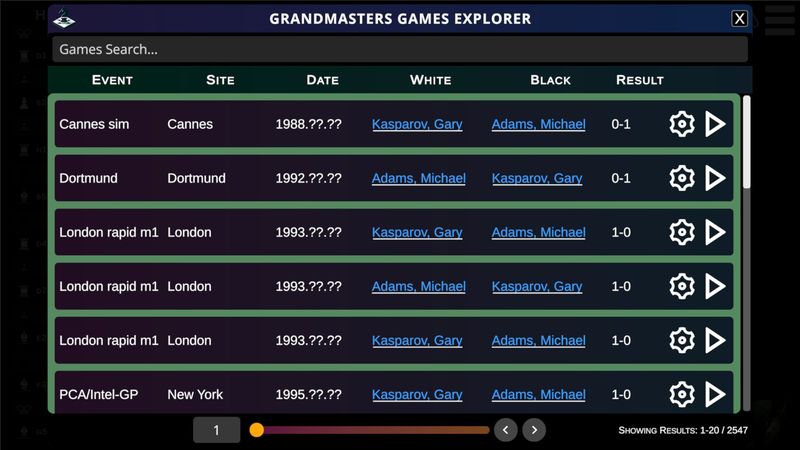The image size is (800, 450).
Task: Play the PCA/Intel-GP New York game
Action: (x=715, y=394)
